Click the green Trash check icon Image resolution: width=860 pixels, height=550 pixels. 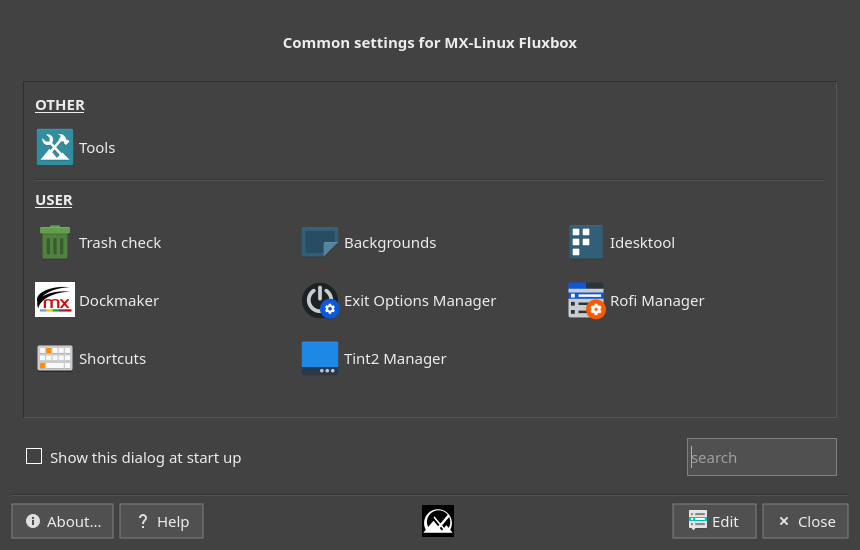pos(55,242)
